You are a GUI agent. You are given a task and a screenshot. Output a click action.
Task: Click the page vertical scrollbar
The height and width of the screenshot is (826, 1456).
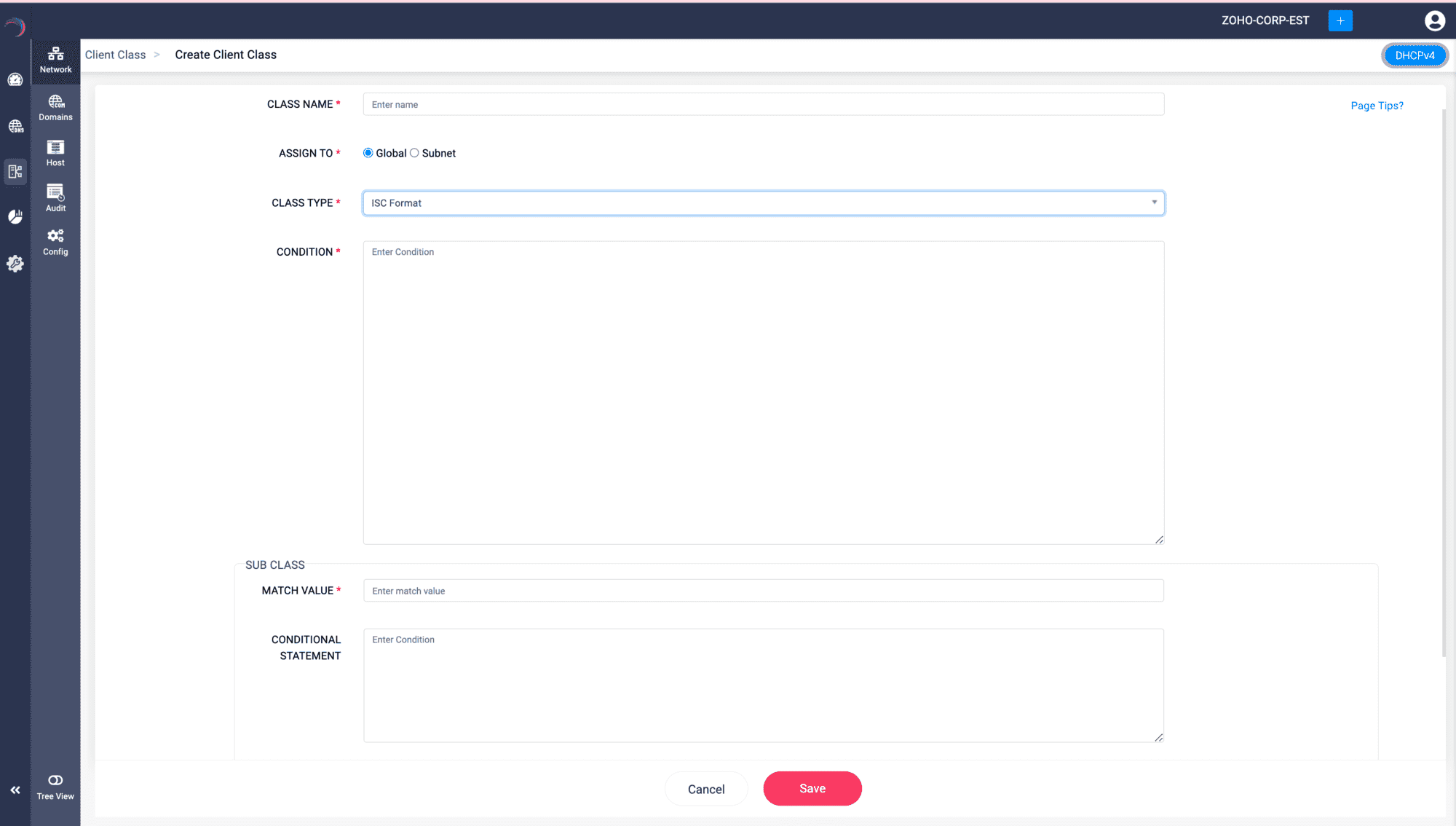point(1444,382)
